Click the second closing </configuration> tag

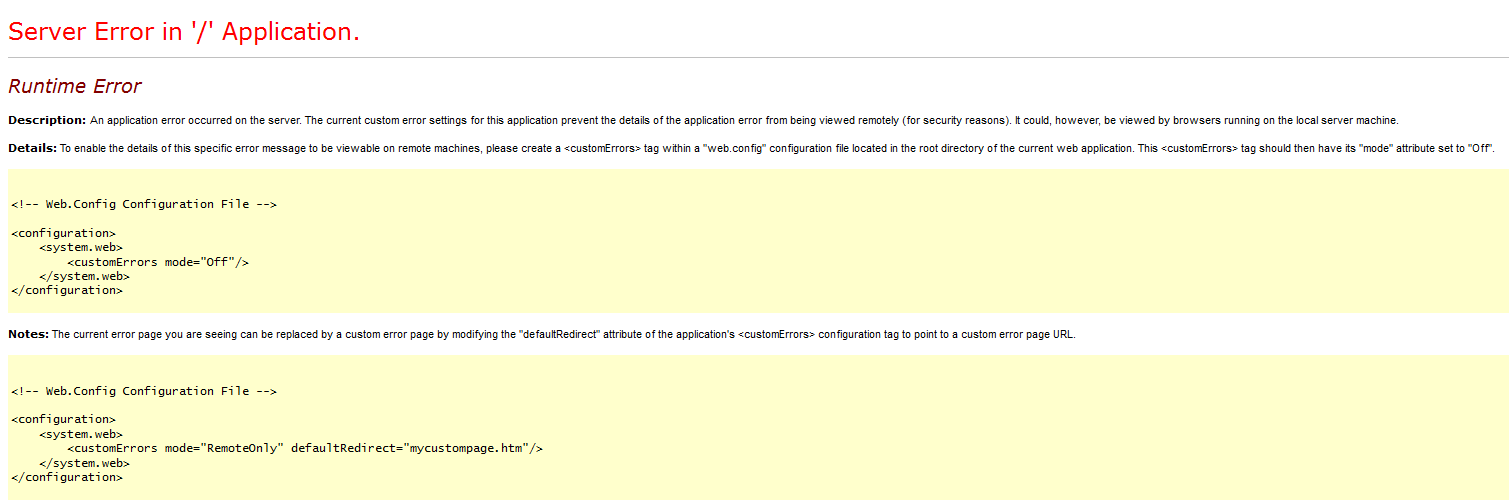tap(67, 477)
